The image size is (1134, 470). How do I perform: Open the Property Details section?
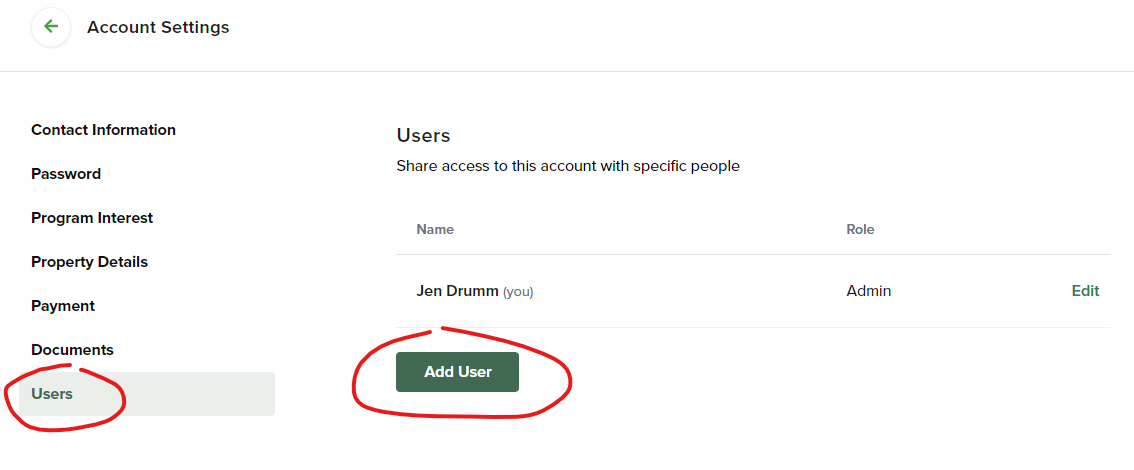(90, 262)
